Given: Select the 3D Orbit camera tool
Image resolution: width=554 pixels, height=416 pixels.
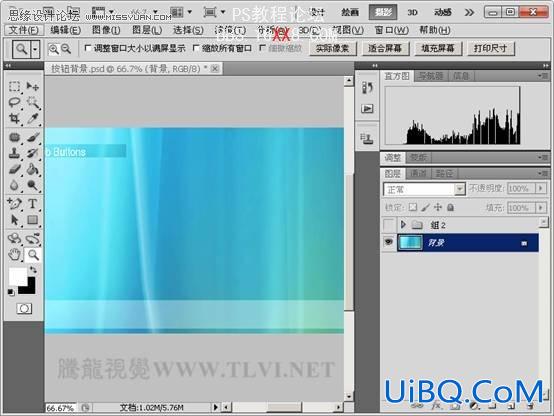Looking at the screenshot, I should [x=33, y=238].
